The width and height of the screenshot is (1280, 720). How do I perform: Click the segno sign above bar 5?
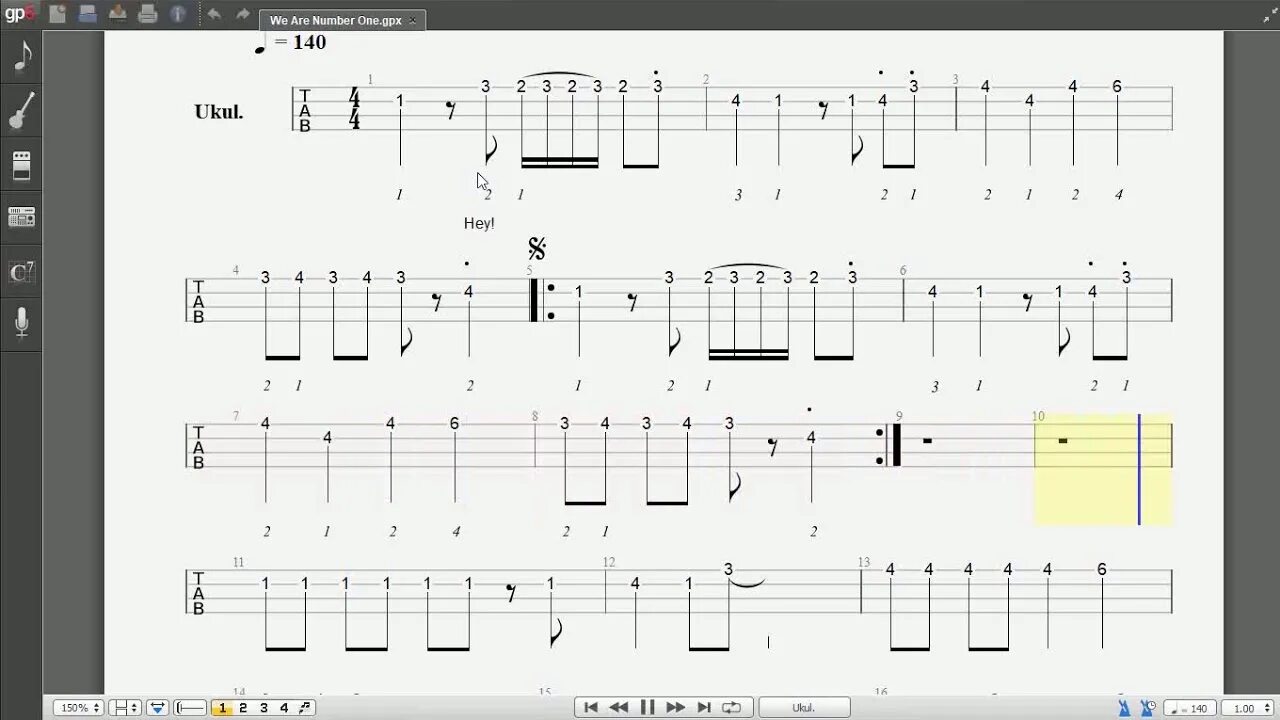click(537, 249)
